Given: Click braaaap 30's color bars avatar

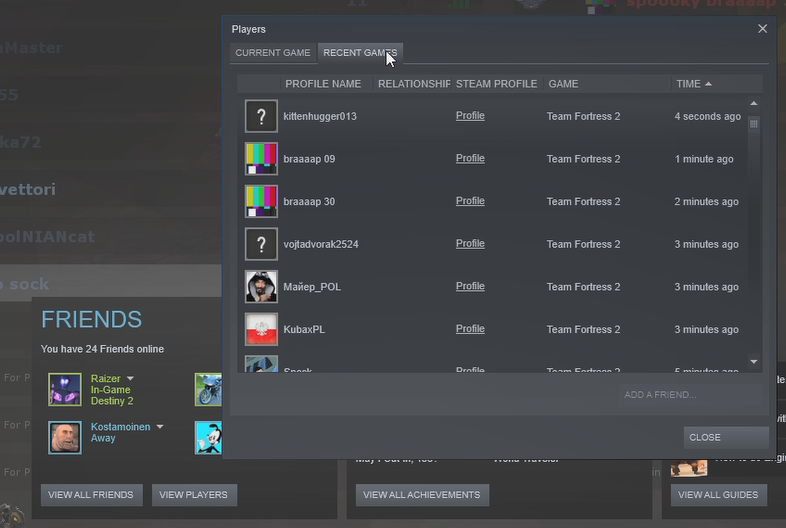Looking at the screenshot, I should point(261,202).
